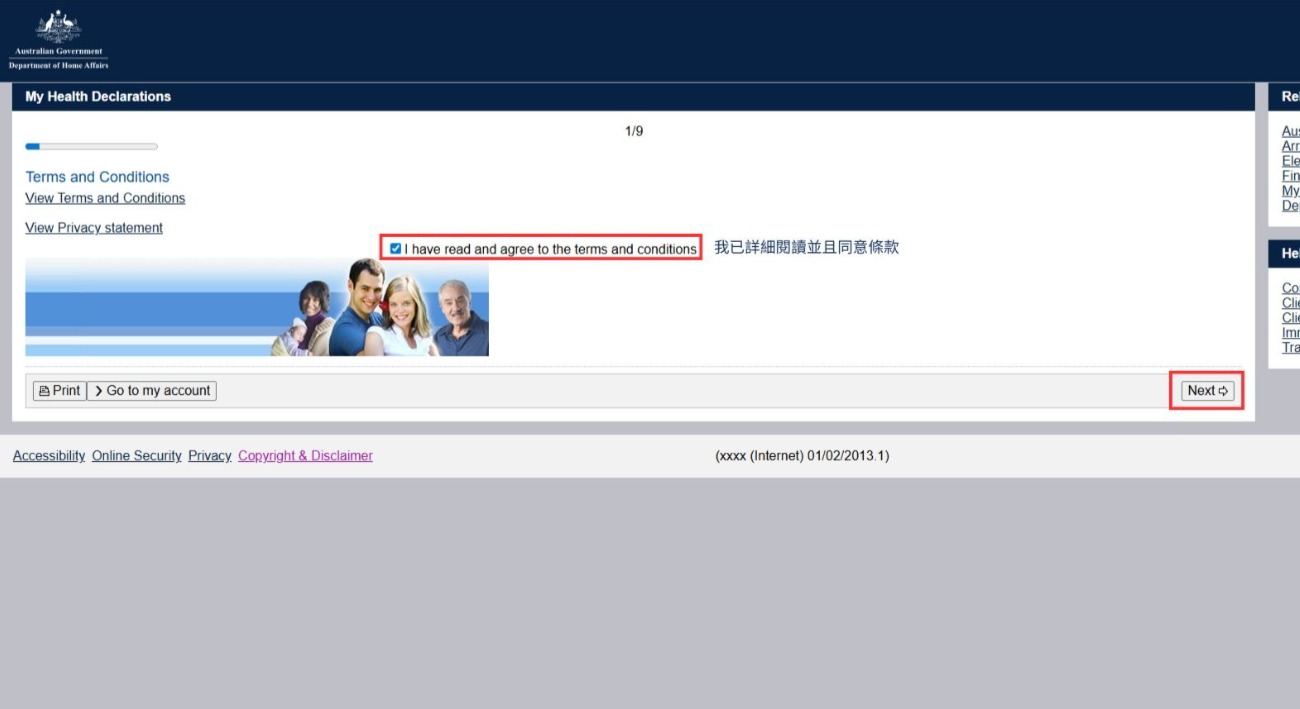1300x709 pixels.
Task: Click the Terms and Conditions heading
Action: click(97, 177)
